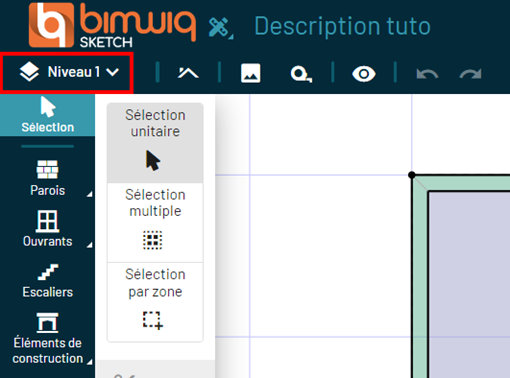The width and height of the screenshot is (510, 378).
Task: Click the Description tuto project title
Action: 342,26
